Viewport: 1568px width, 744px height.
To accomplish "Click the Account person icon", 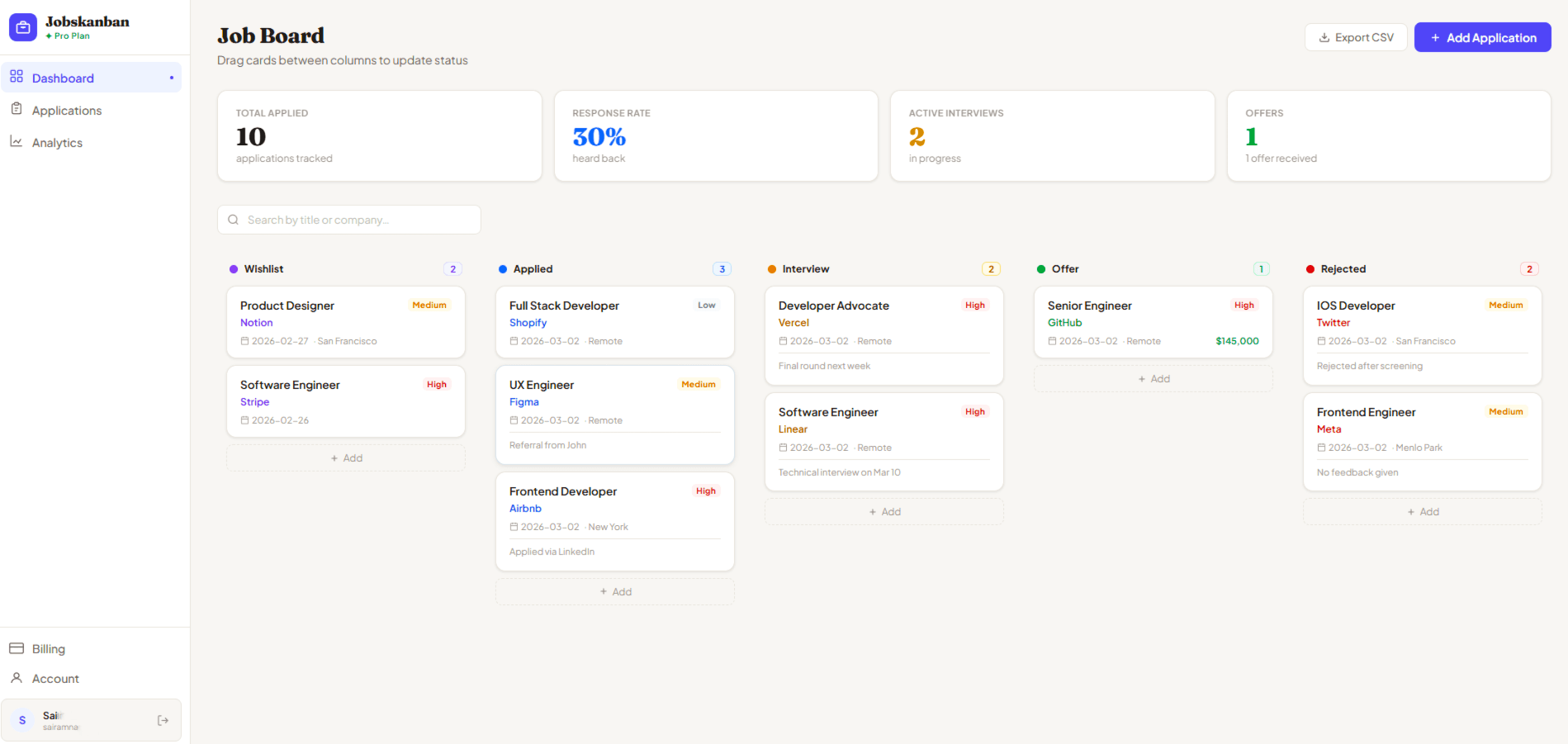I will pyautogui.click(x=17, y=678).
